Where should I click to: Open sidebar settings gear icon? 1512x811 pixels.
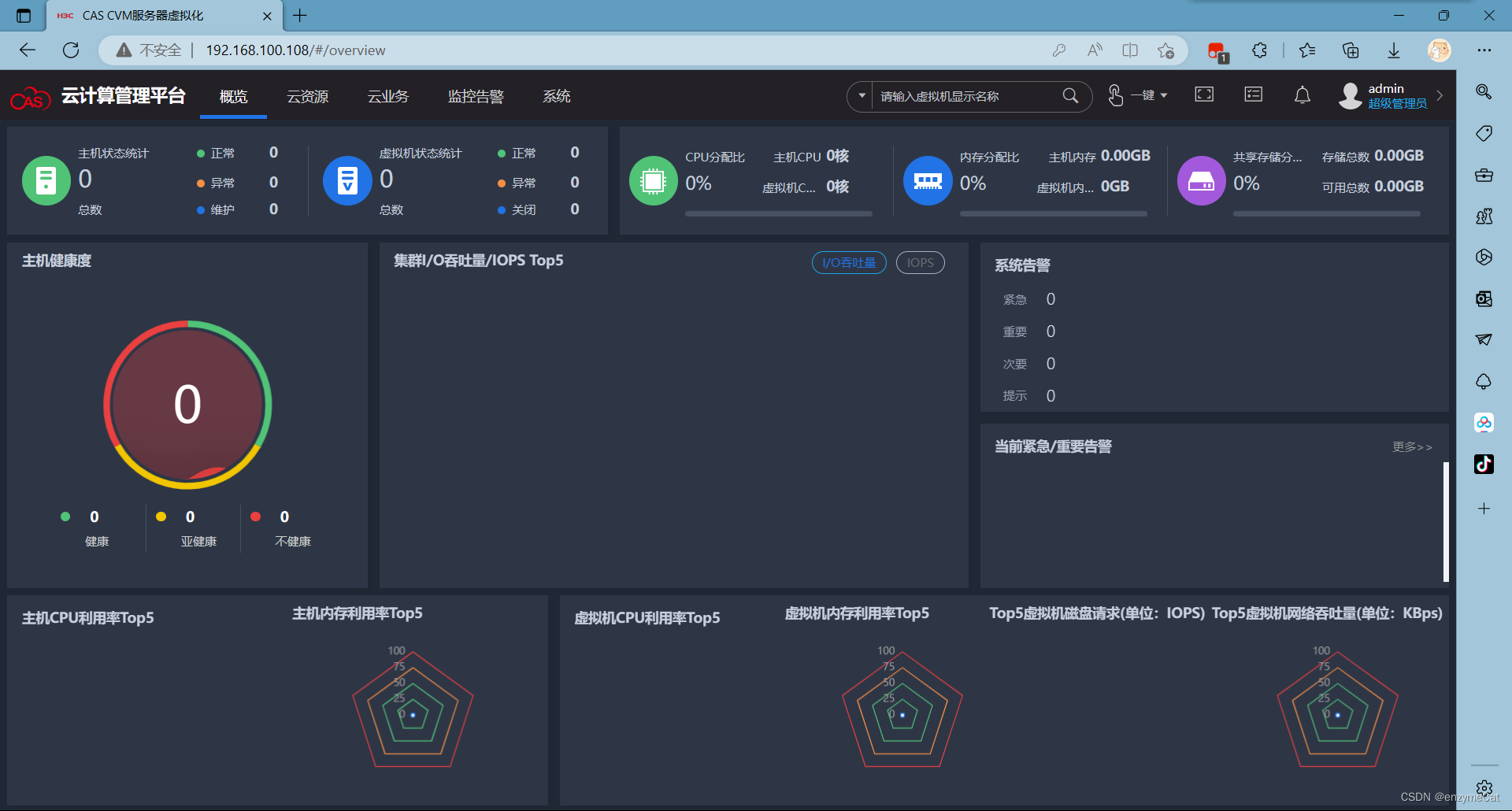[1484, 788]
